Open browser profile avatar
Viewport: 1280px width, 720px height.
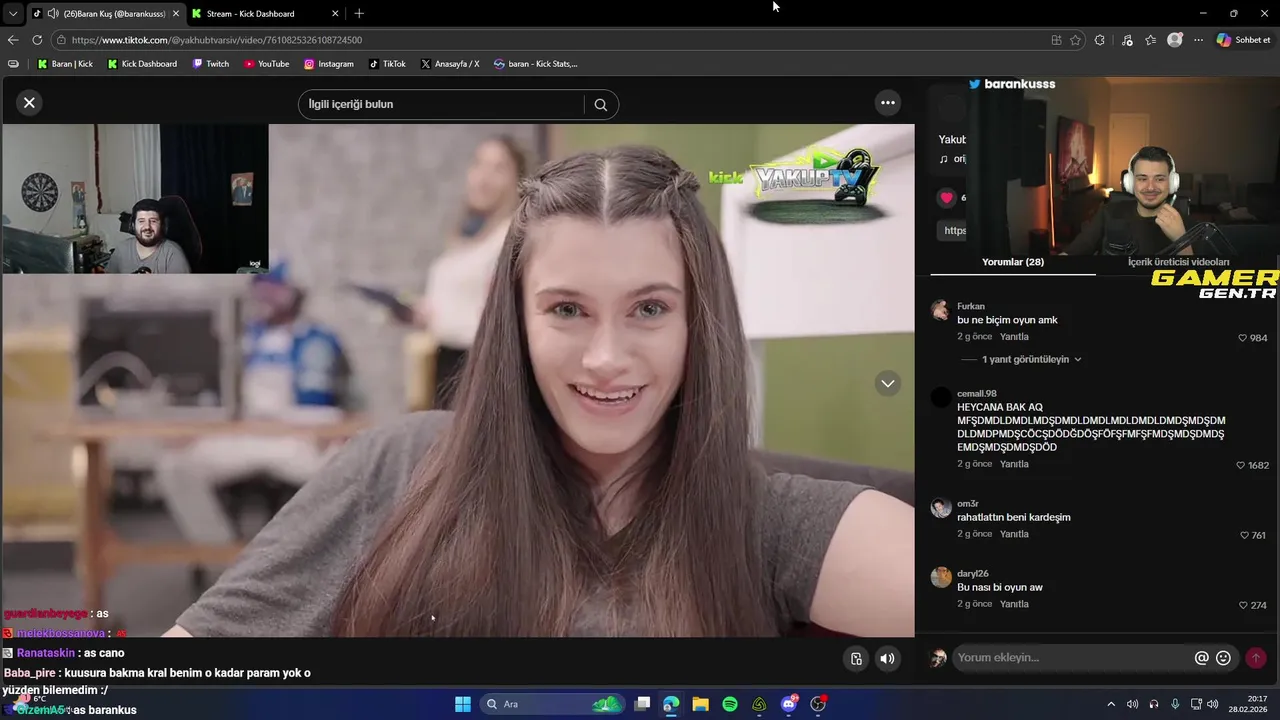point(1175,40)
